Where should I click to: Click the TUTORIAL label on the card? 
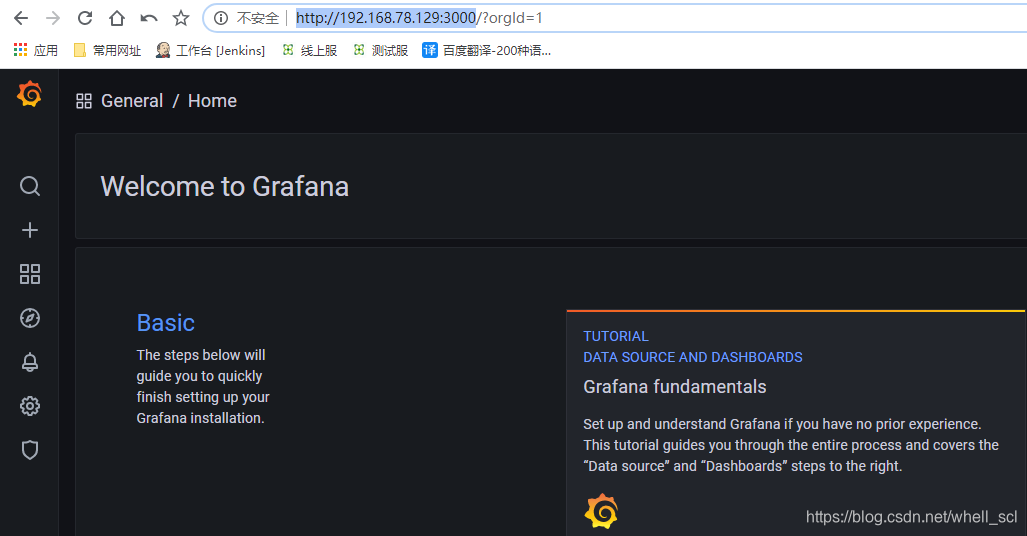pyautogui.click(x=616, y=336)
